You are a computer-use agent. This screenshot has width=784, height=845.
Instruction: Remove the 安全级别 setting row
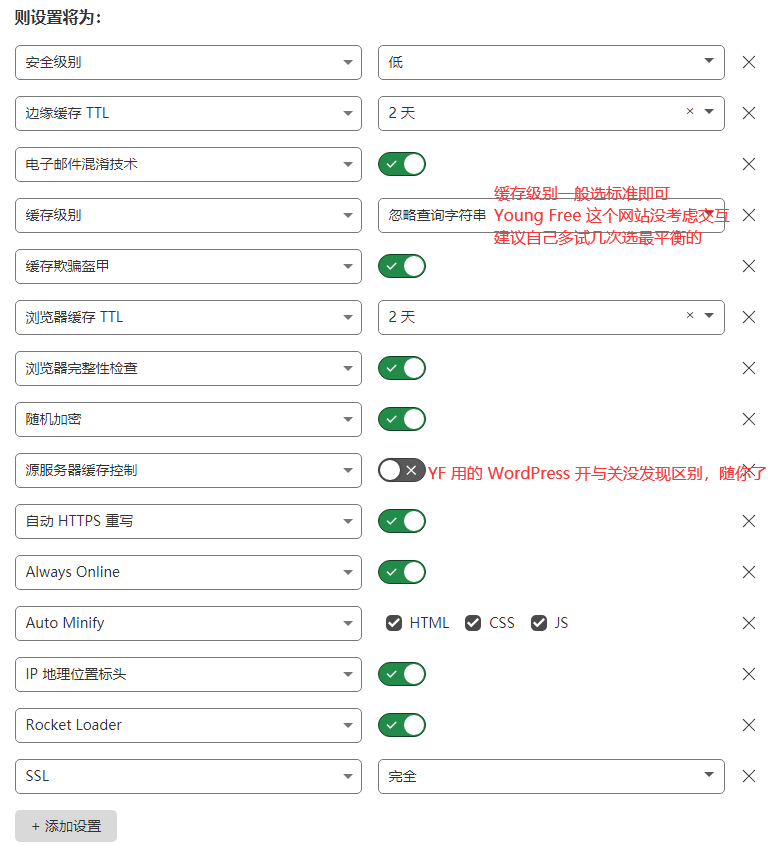748,63
